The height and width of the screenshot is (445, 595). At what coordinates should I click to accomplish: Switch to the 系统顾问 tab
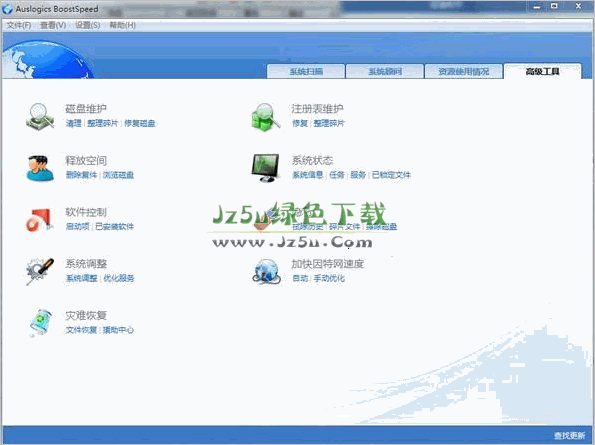[x=385, y=71]
